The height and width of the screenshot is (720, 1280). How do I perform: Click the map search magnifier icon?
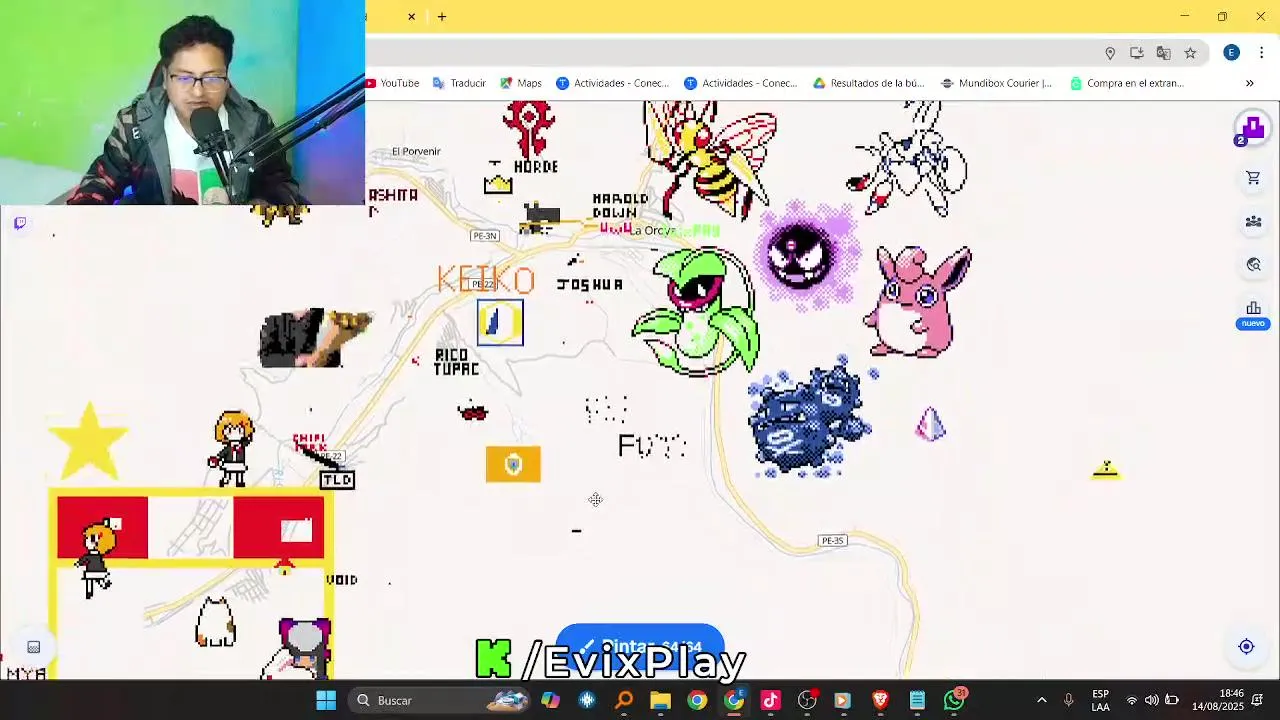pos(1253,265)
